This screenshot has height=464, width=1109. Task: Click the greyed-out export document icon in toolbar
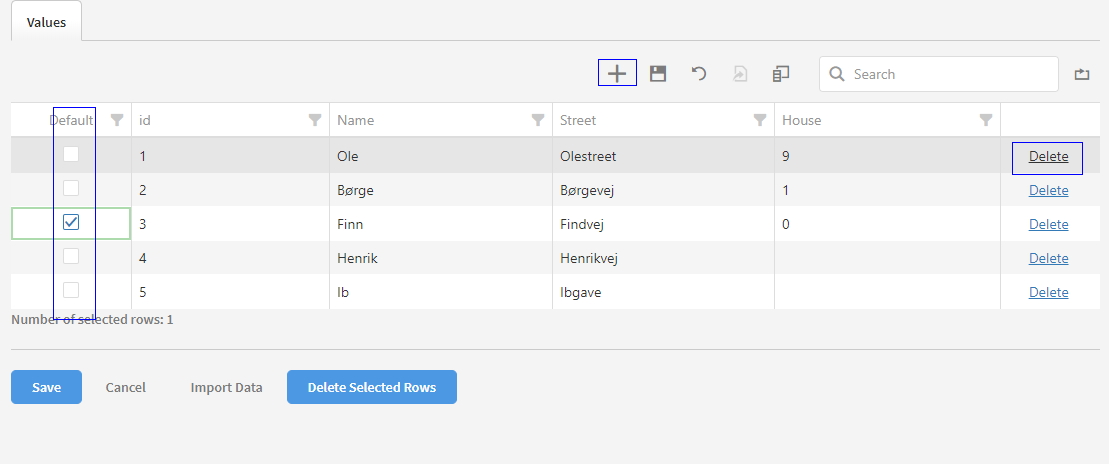click(740, 74)
